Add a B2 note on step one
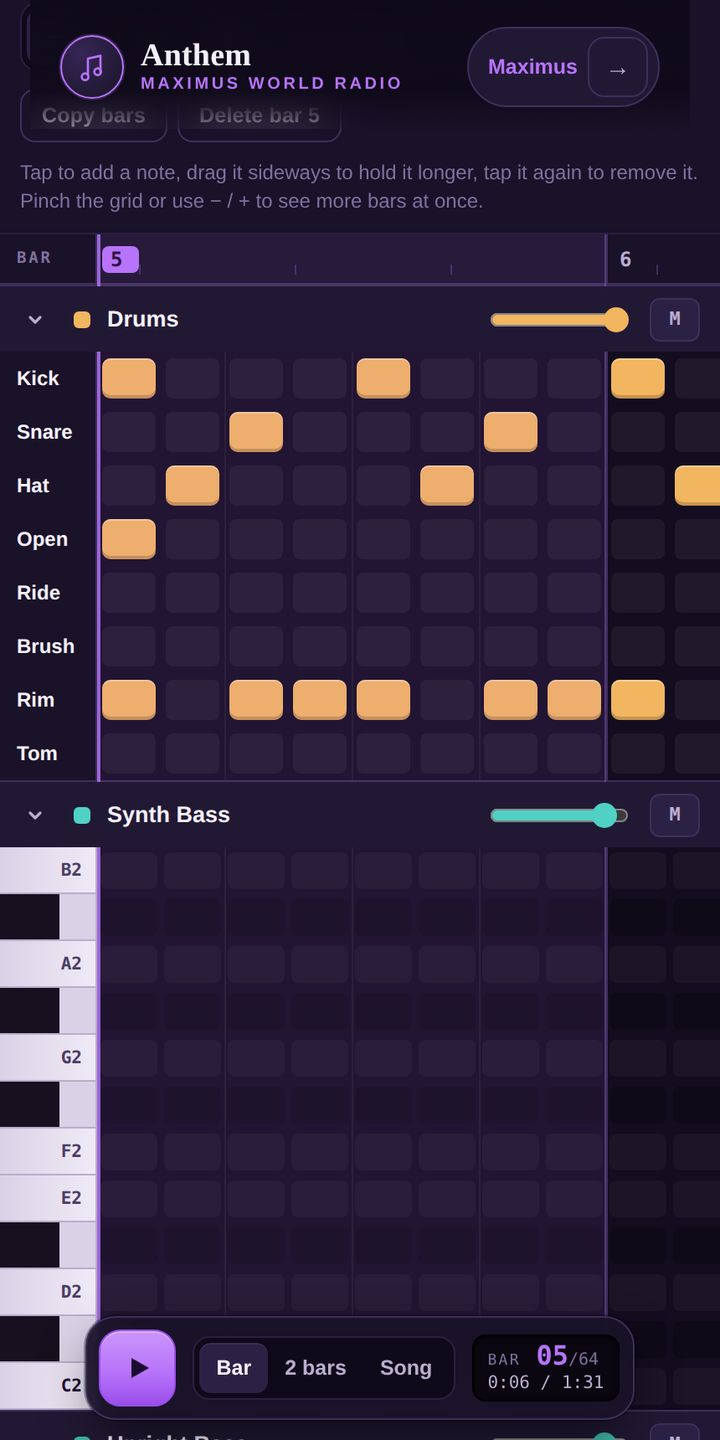 coord(129,870)
